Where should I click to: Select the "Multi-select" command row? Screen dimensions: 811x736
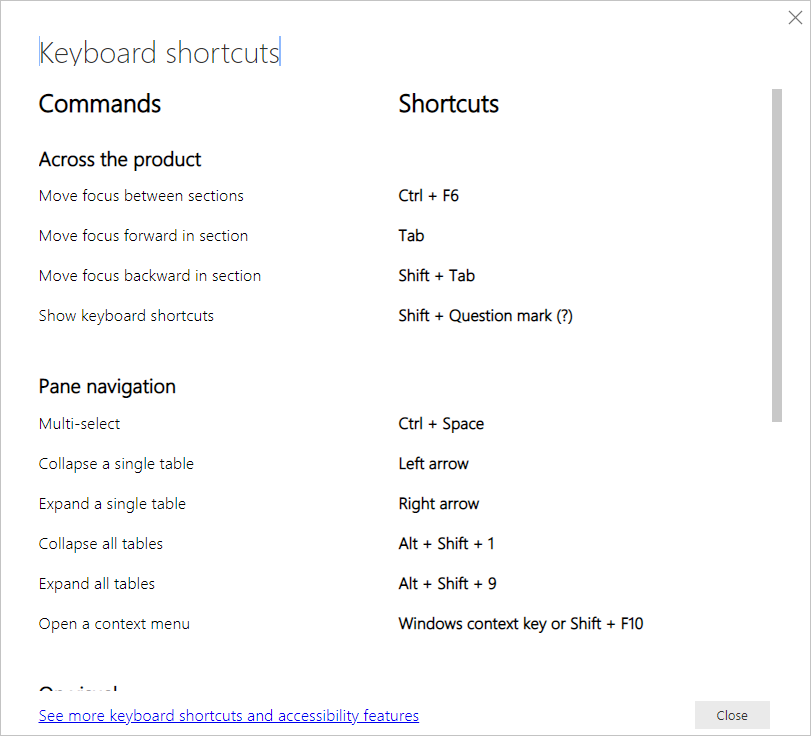click(79, 423)
